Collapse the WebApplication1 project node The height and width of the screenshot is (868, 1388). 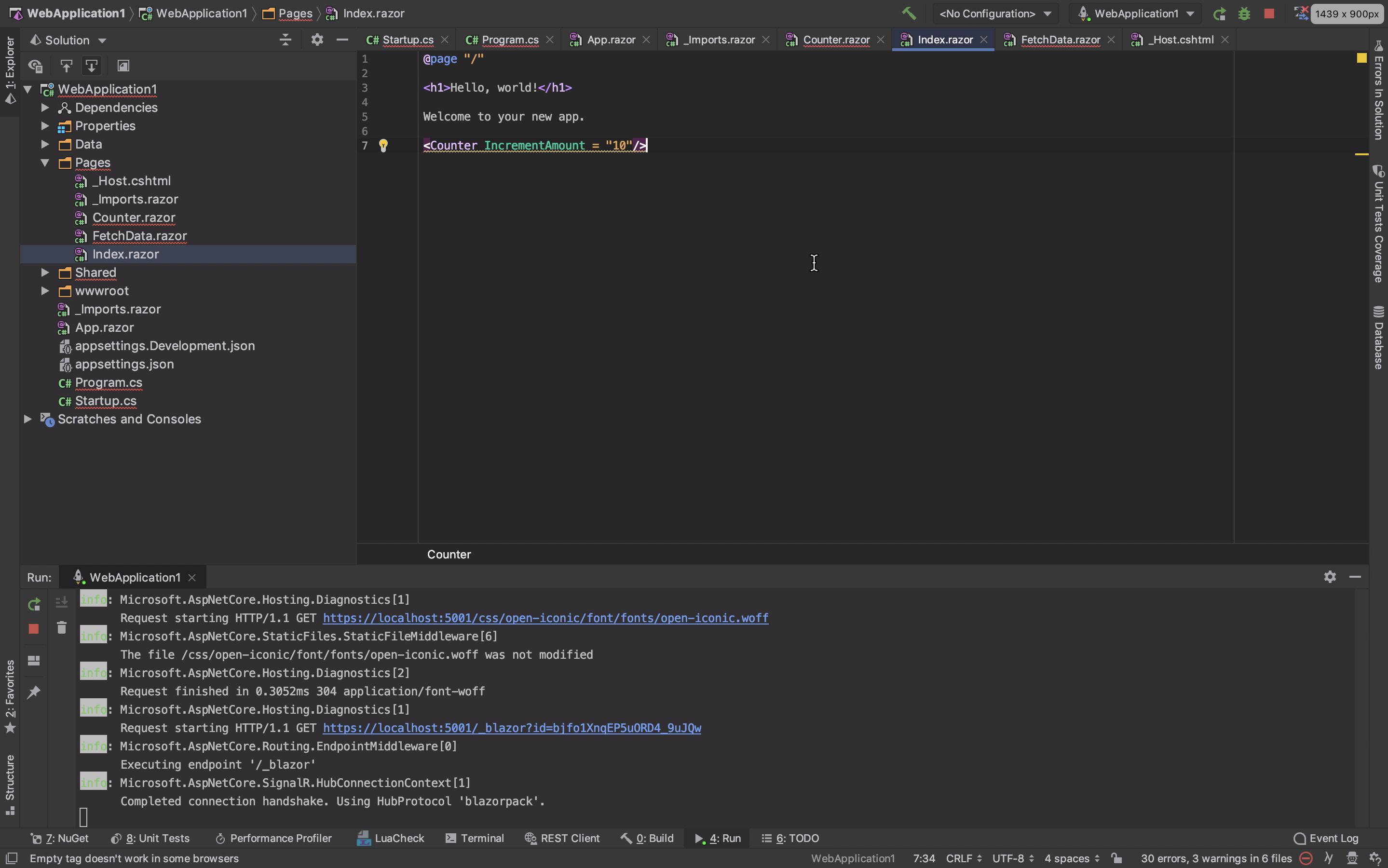pos(27,89)
